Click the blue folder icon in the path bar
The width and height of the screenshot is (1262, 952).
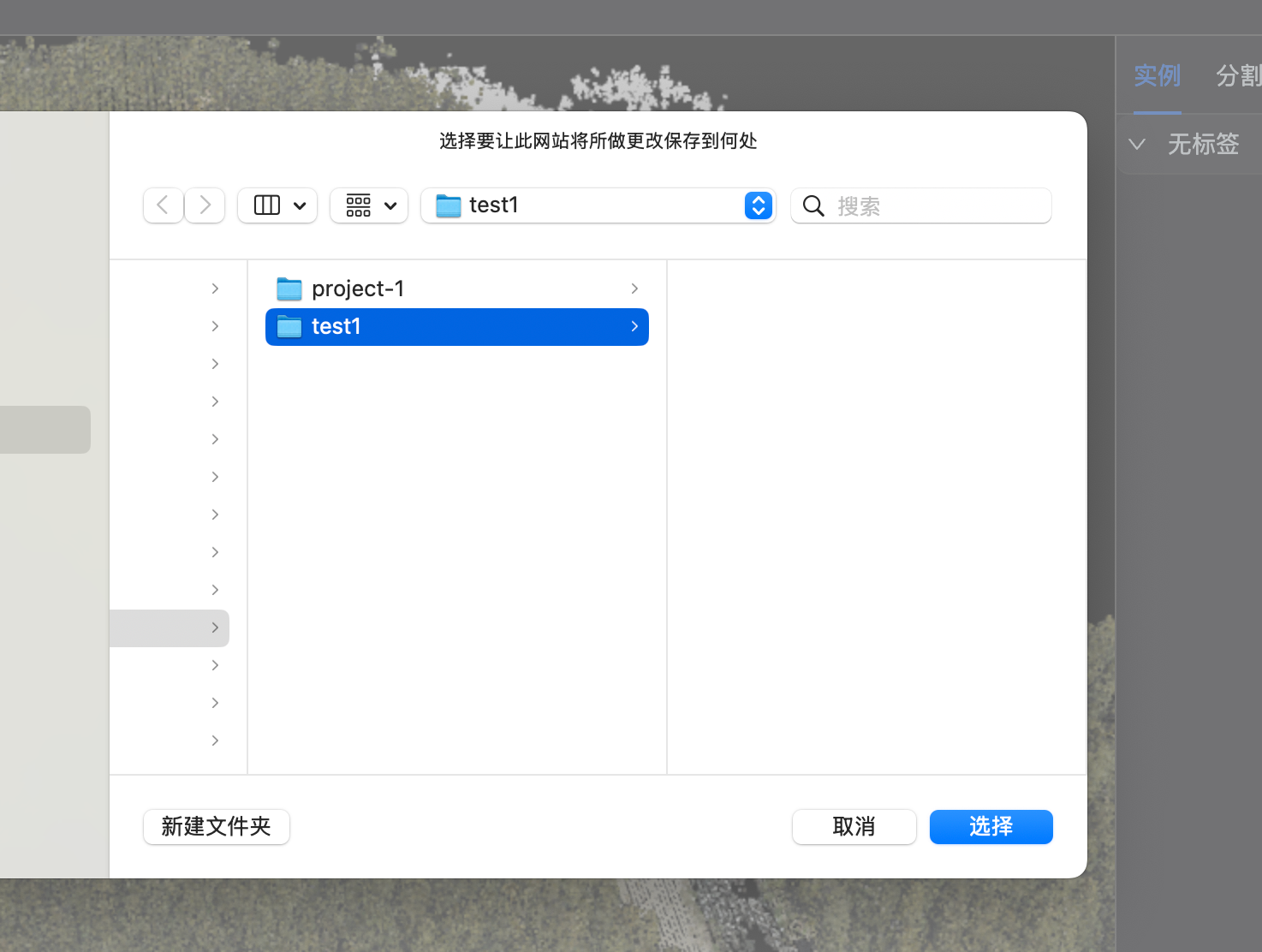pos(448,205)
